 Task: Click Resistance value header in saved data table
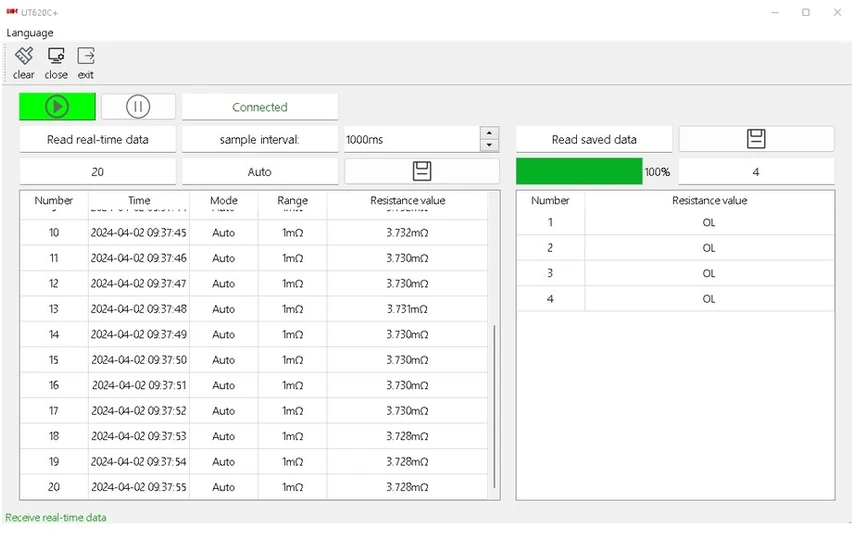[x=709, y=200]
